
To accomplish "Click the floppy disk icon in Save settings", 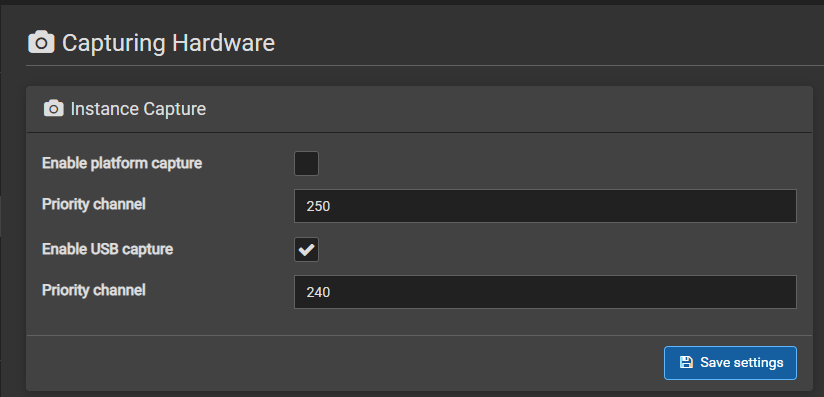I will pos(686,362).
